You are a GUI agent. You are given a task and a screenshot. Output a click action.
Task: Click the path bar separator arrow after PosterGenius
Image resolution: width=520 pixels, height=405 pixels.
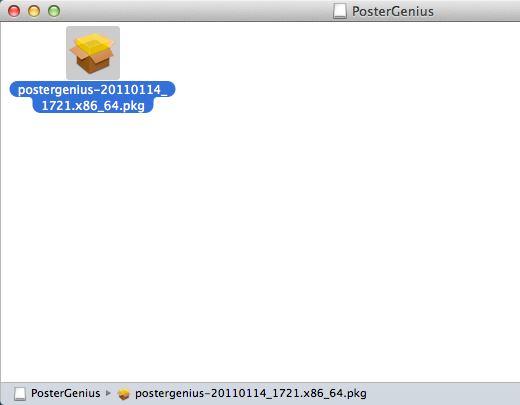(108, 393)
